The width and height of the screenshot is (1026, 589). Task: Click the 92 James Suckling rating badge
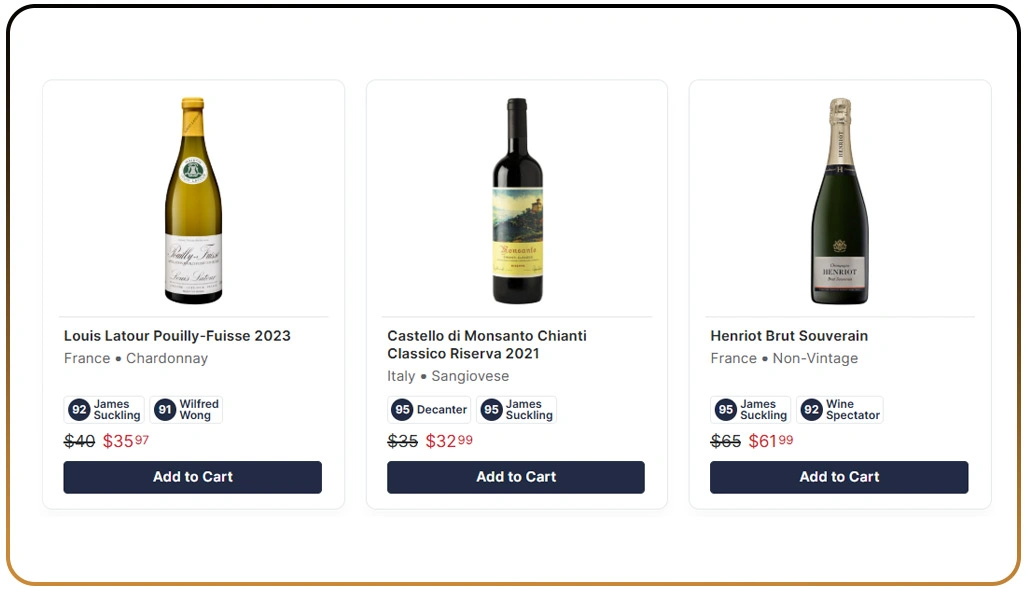(104, 409)
